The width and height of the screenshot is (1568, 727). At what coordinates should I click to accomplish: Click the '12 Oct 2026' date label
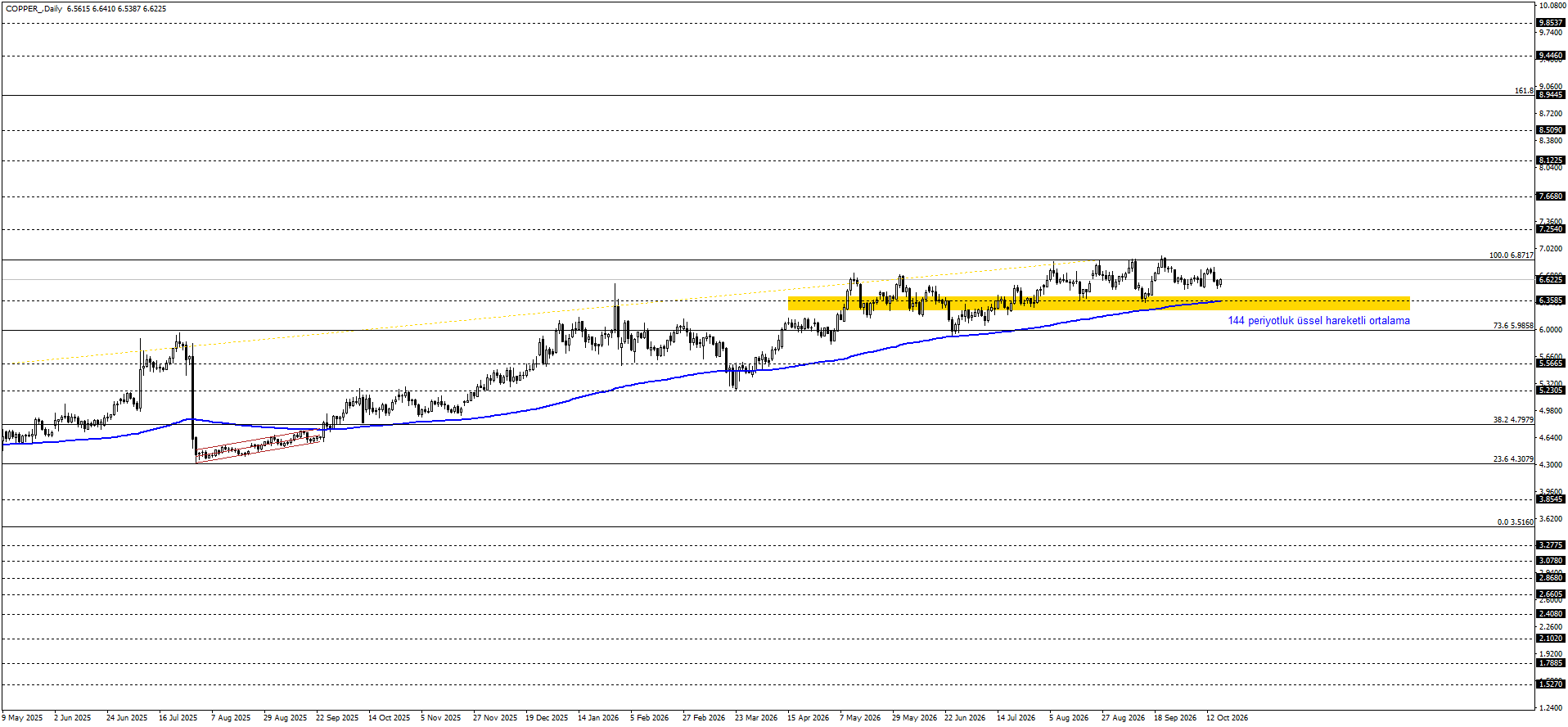click(x=1228, y=718)
